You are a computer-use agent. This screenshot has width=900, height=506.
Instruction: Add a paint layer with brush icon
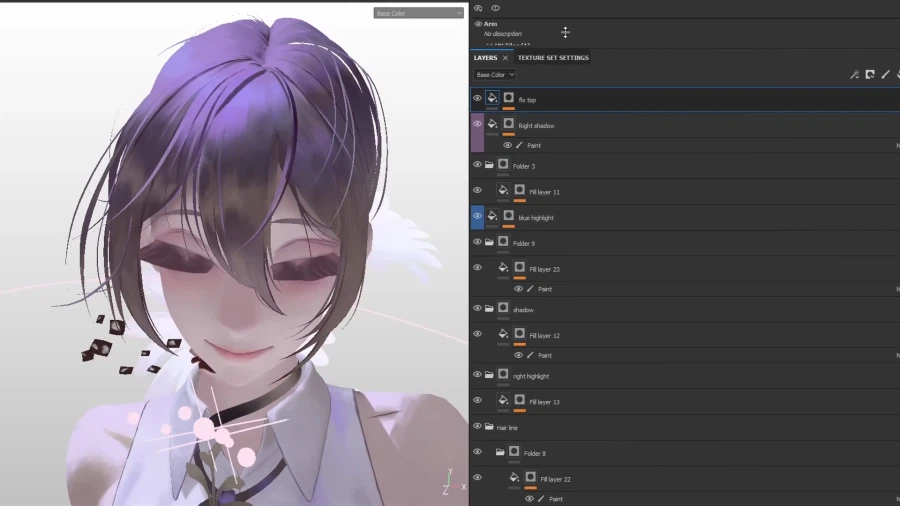tap(886, 75)
